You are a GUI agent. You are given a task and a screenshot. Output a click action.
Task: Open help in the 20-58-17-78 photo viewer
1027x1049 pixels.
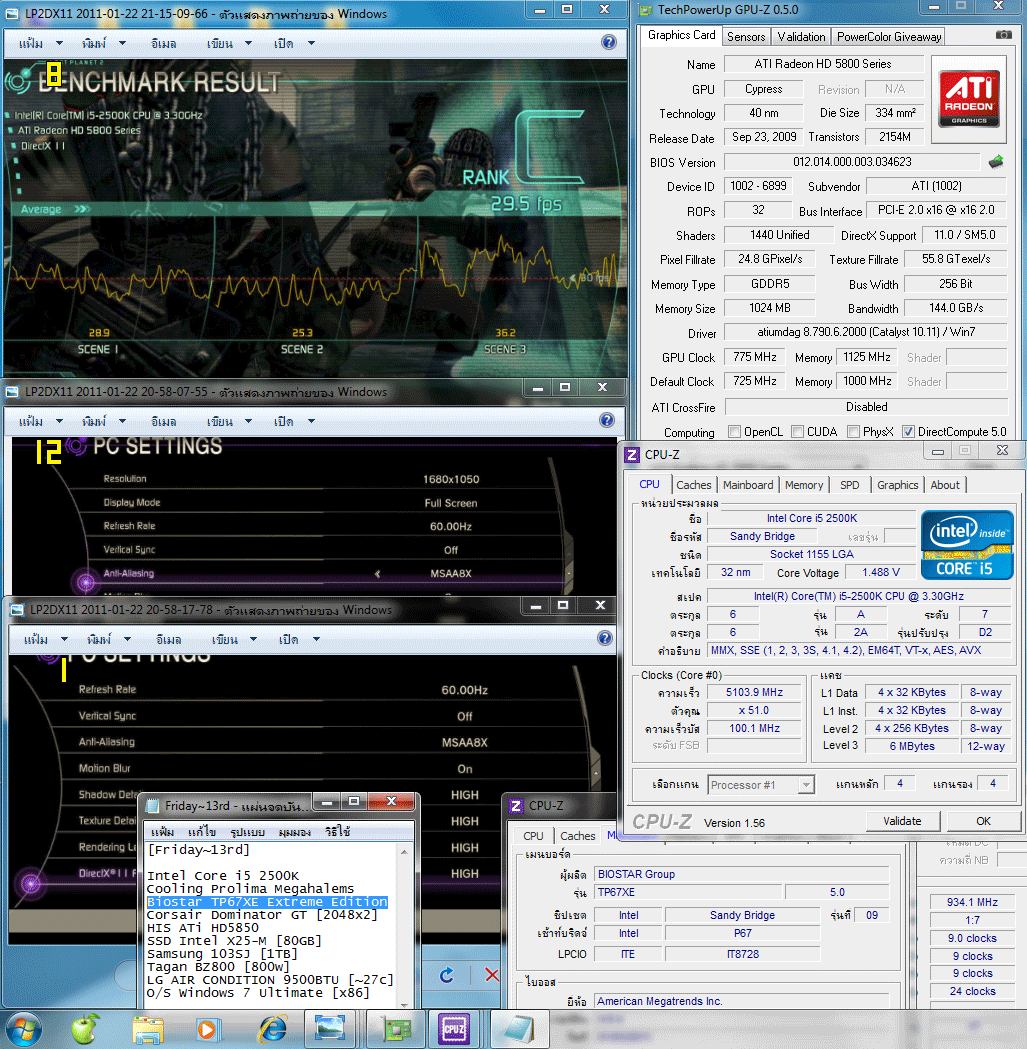pyautogui.click(x=605, y=638)
